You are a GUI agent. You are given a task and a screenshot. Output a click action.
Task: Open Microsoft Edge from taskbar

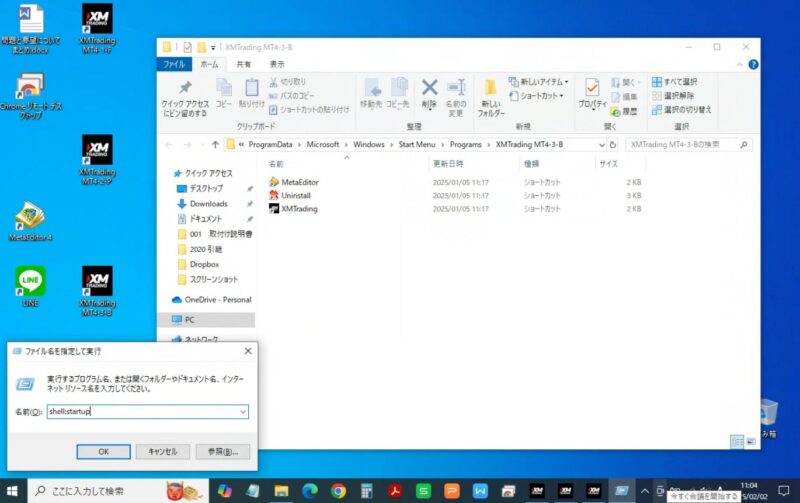[310, 491]
